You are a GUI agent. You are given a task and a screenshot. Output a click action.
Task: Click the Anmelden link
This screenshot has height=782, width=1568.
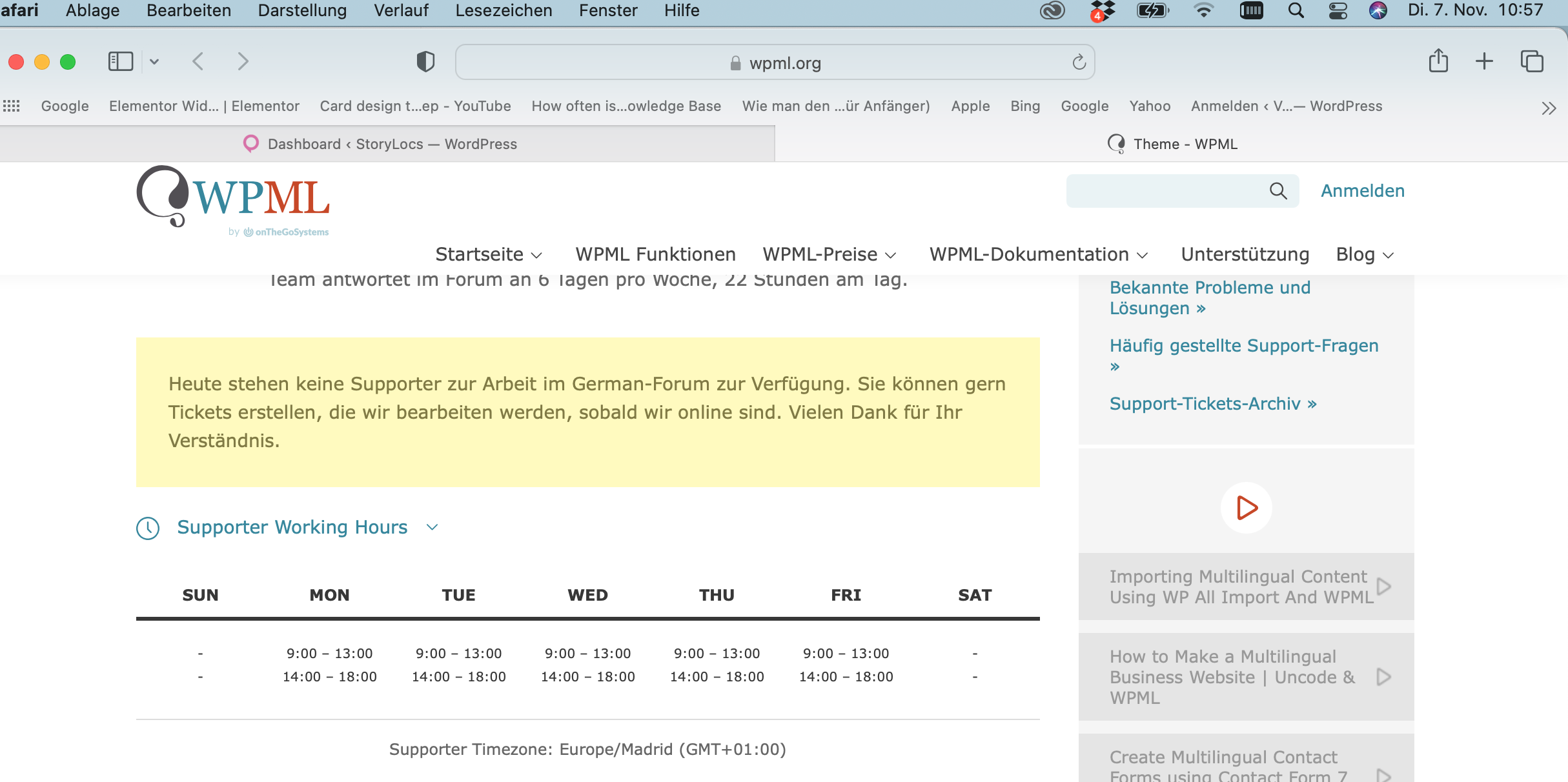coord(1363,191)
